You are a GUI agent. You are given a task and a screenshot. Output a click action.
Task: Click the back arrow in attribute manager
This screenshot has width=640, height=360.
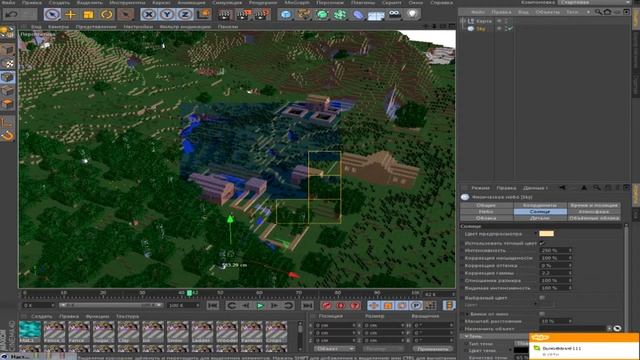tap(562, 188)
